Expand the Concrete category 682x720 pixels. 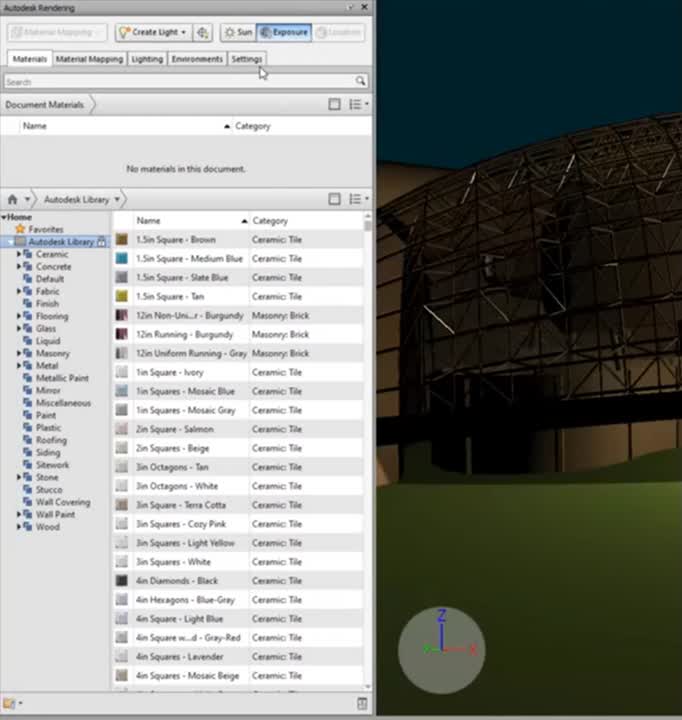pyautogui.click(x=19, y=266)
